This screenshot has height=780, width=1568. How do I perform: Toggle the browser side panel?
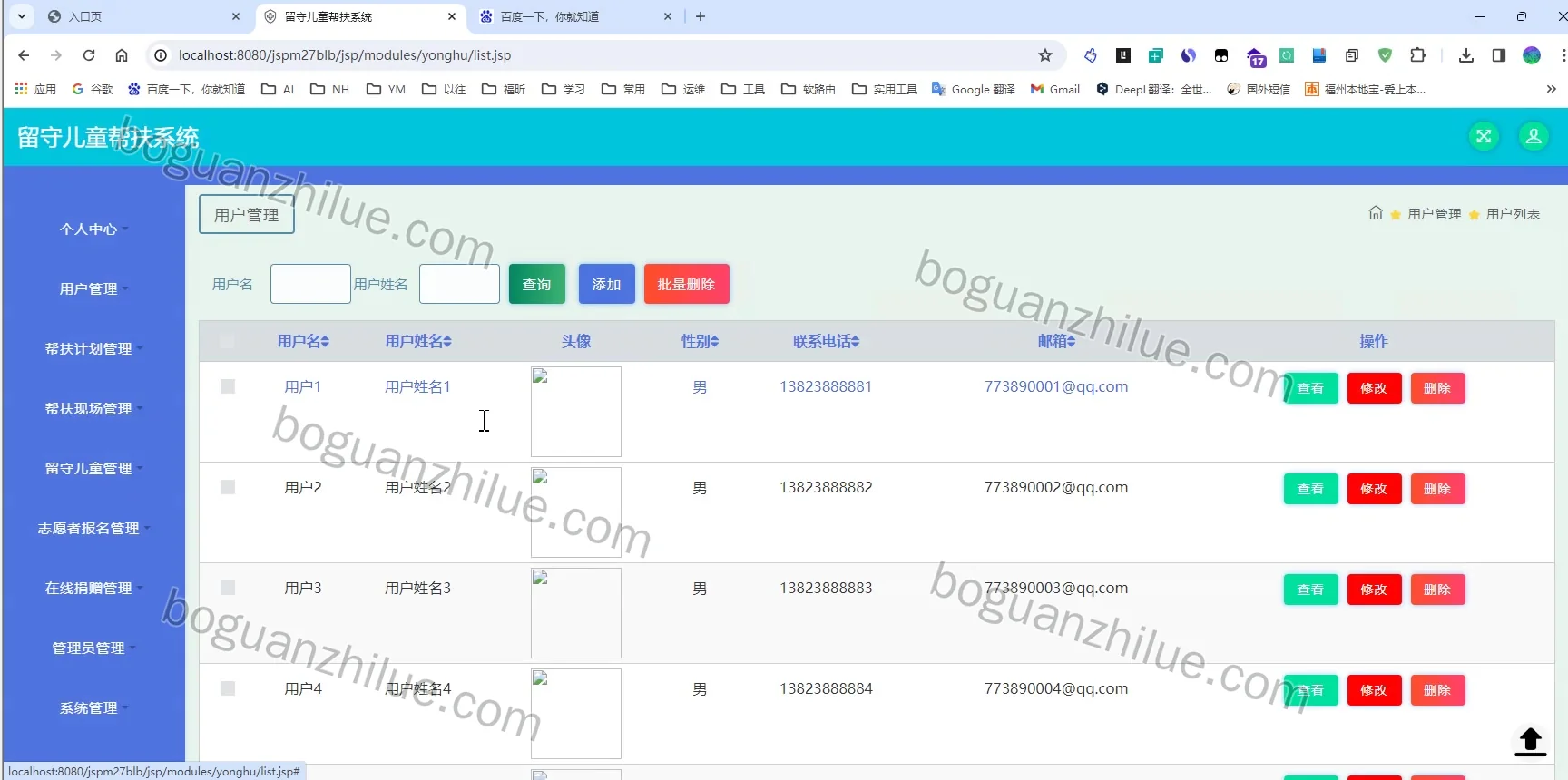coord(1499,55)
